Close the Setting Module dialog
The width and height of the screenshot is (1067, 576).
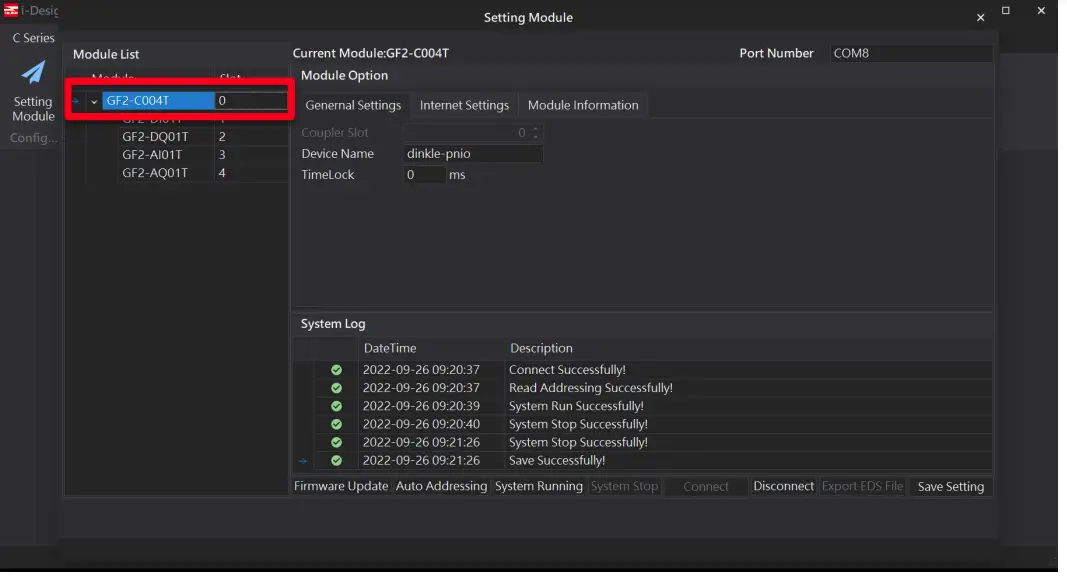coord(980,18)
